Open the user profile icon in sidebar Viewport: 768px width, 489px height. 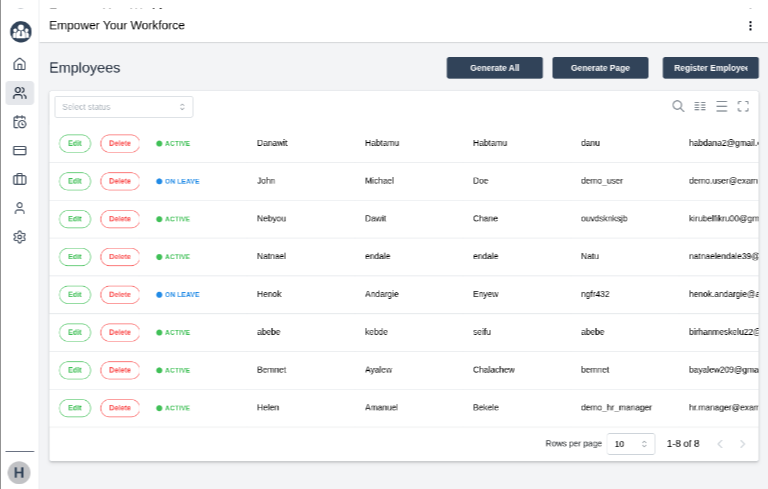coord(19,209)
